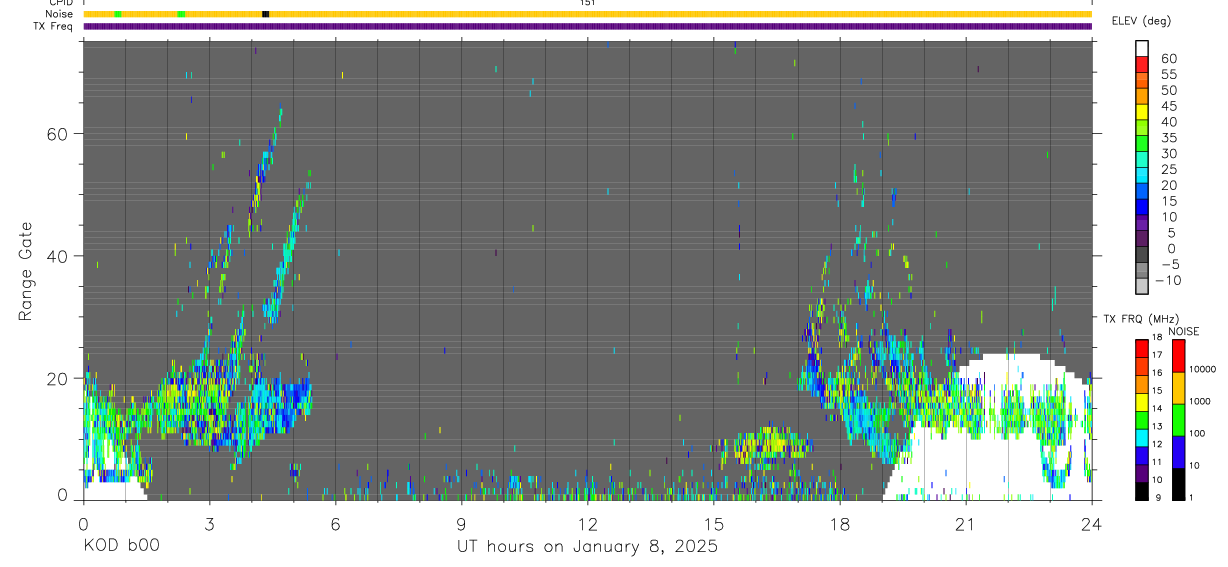
Task: Click the '-10' label on elevation colorbar
Action: [x=1168, y=280]
